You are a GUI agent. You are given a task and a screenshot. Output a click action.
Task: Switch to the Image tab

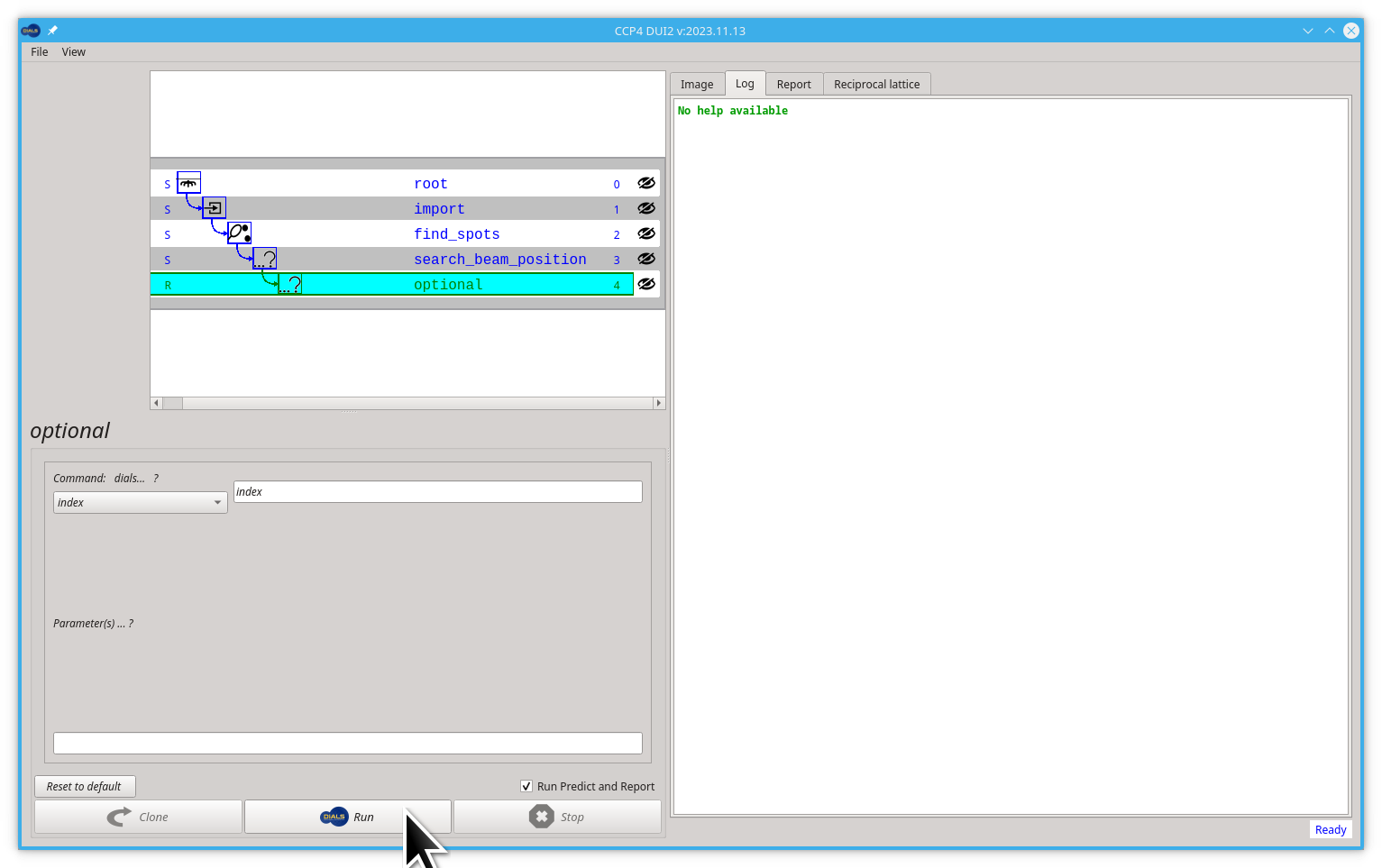pos(697,84)
